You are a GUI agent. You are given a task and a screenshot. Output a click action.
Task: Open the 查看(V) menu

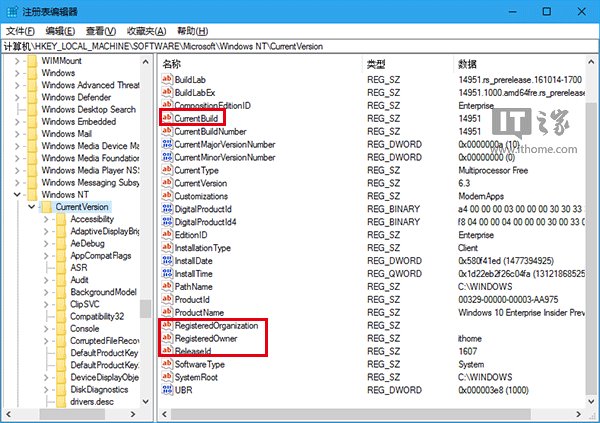click(101, 31)
